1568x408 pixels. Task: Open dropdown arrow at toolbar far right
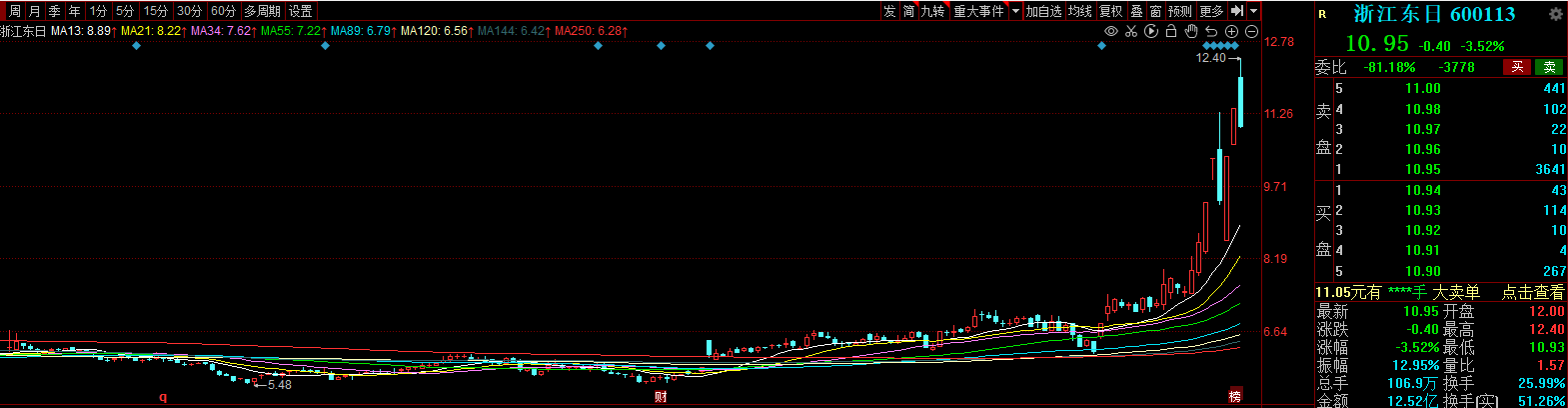coord(1253,10)
